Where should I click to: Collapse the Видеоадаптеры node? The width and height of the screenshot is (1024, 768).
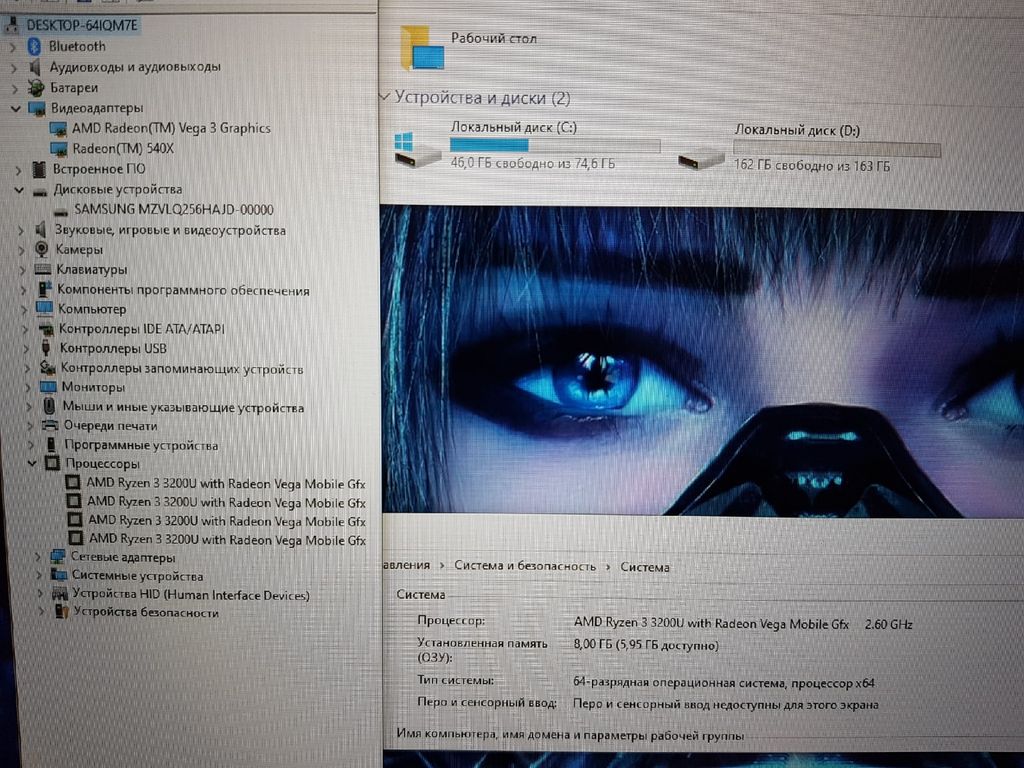pyautogui.click(x=16, y=108)
